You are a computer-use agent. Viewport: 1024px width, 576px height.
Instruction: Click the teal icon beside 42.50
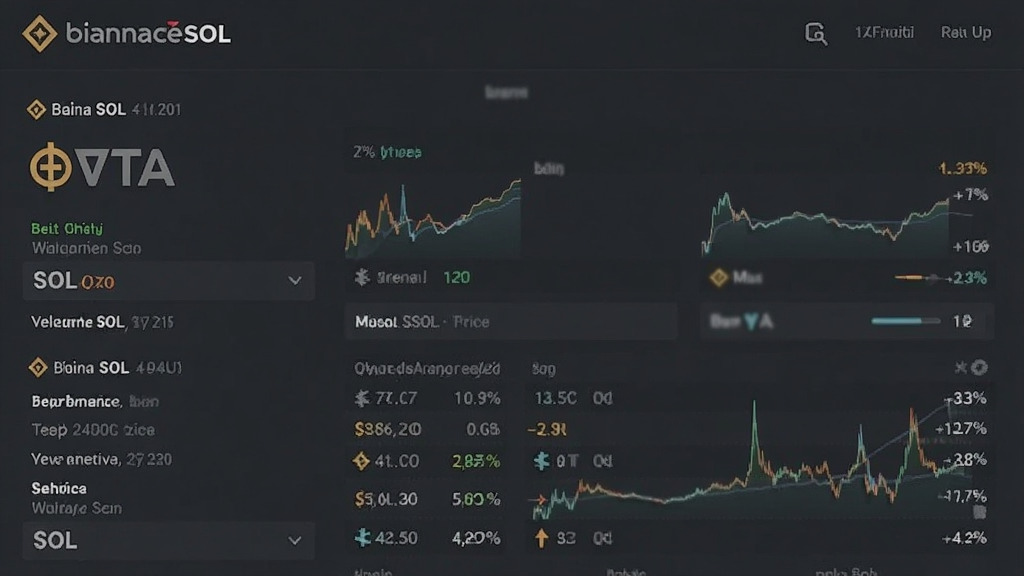pos(362,538)
